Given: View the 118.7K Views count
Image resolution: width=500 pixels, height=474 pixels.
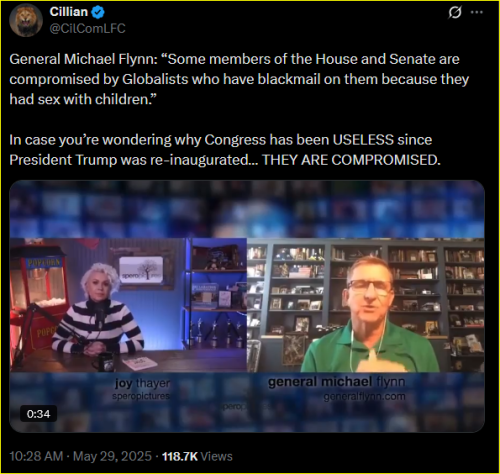Looking at the screenshot, I should 197,456.
